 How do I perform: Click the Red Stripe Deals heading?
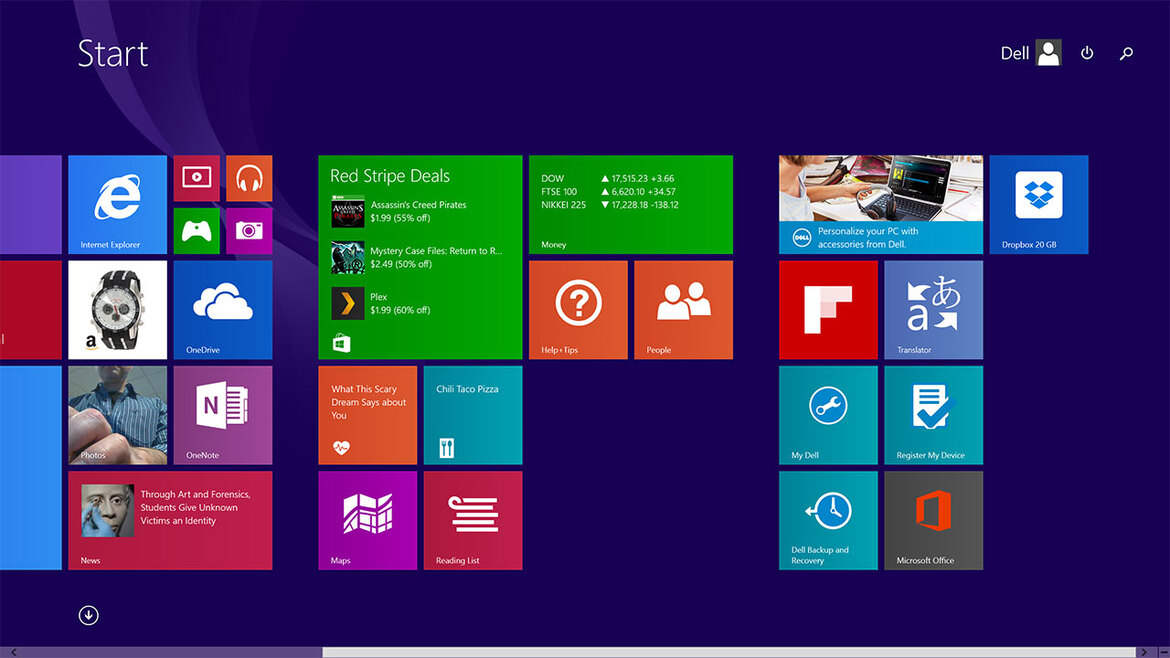pyautogui.click(x=390, y=176)
